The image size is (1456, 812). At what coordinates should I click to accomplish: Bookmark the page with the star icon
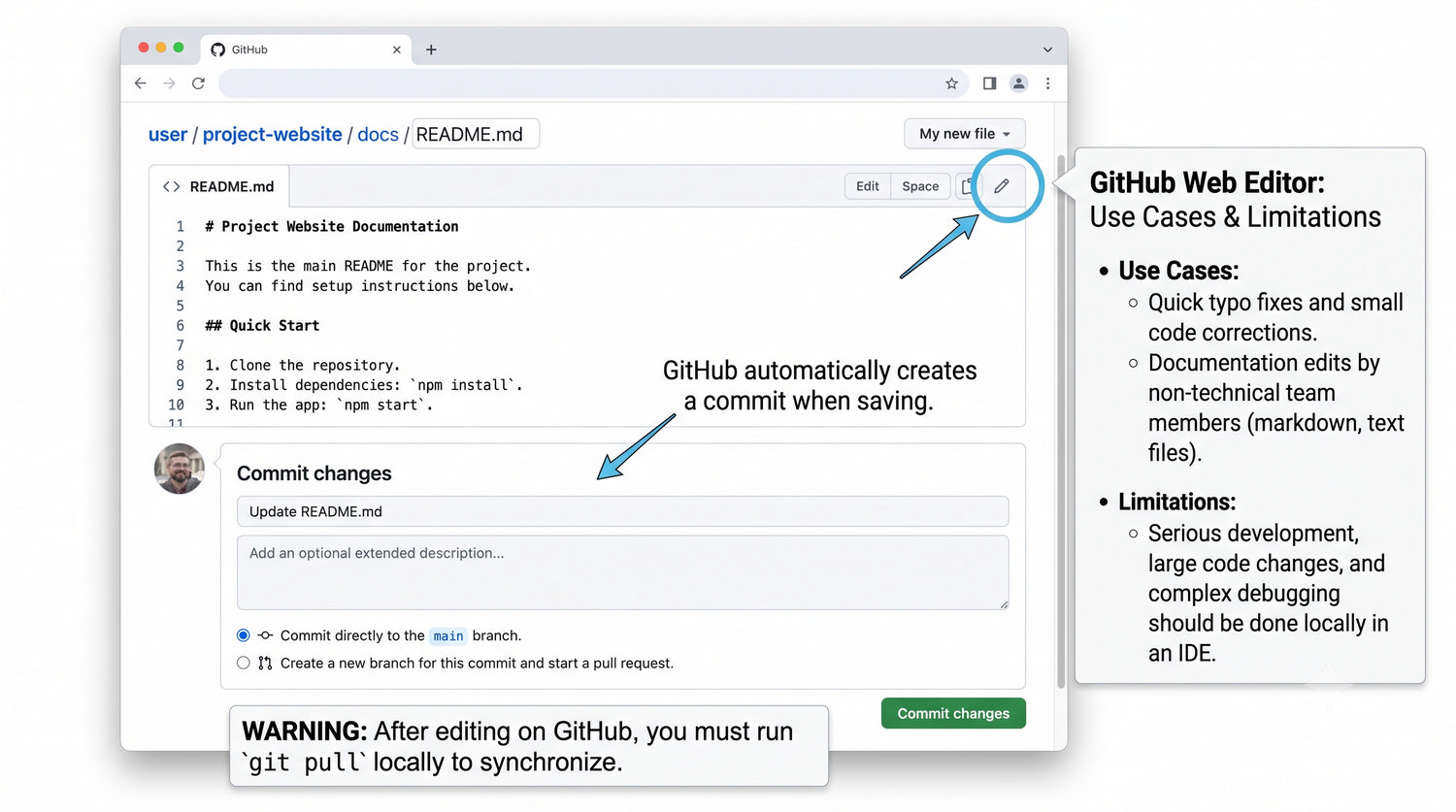(951, 83)
